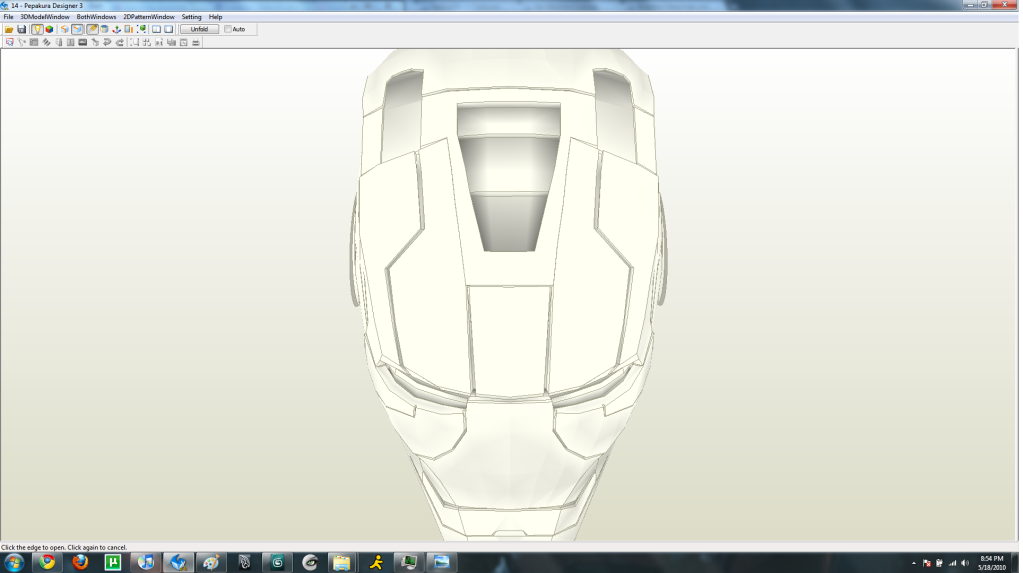
Task: Switch to the single-pane window layout icon
Action: tap(169, 29)
